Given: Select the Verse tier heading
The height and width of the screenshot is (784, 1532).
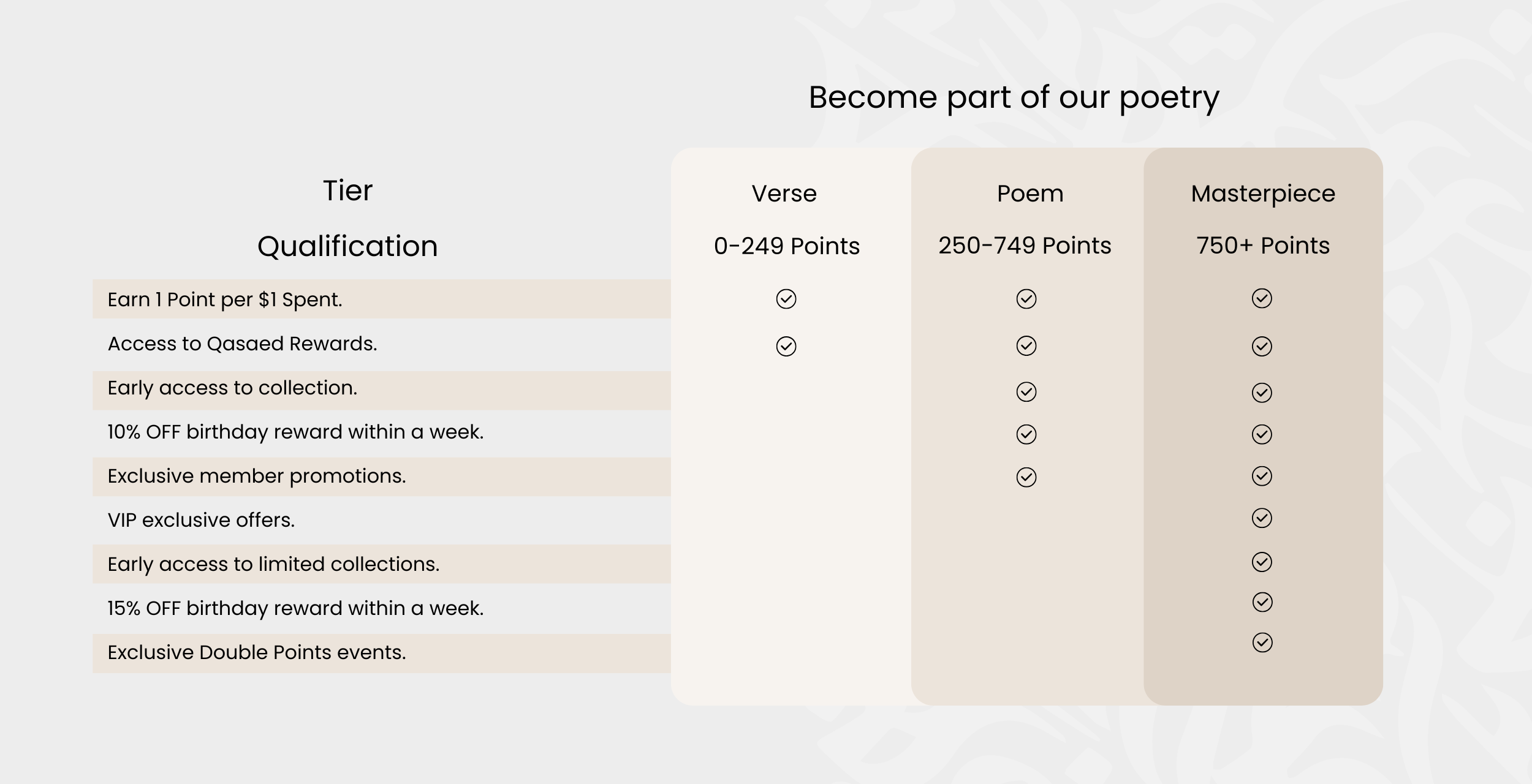Looking at the screenshot, I should click(784, 194).
